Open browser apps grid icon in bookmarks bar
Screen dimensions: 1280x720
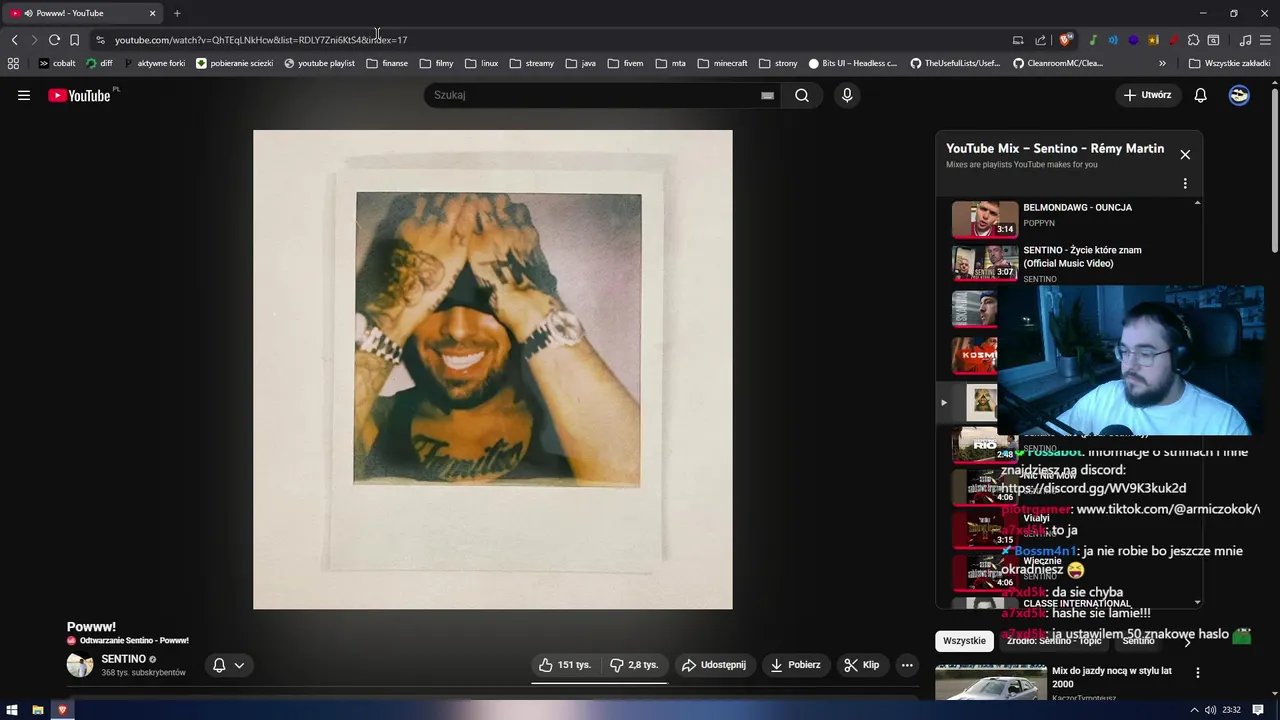(13, 63)
